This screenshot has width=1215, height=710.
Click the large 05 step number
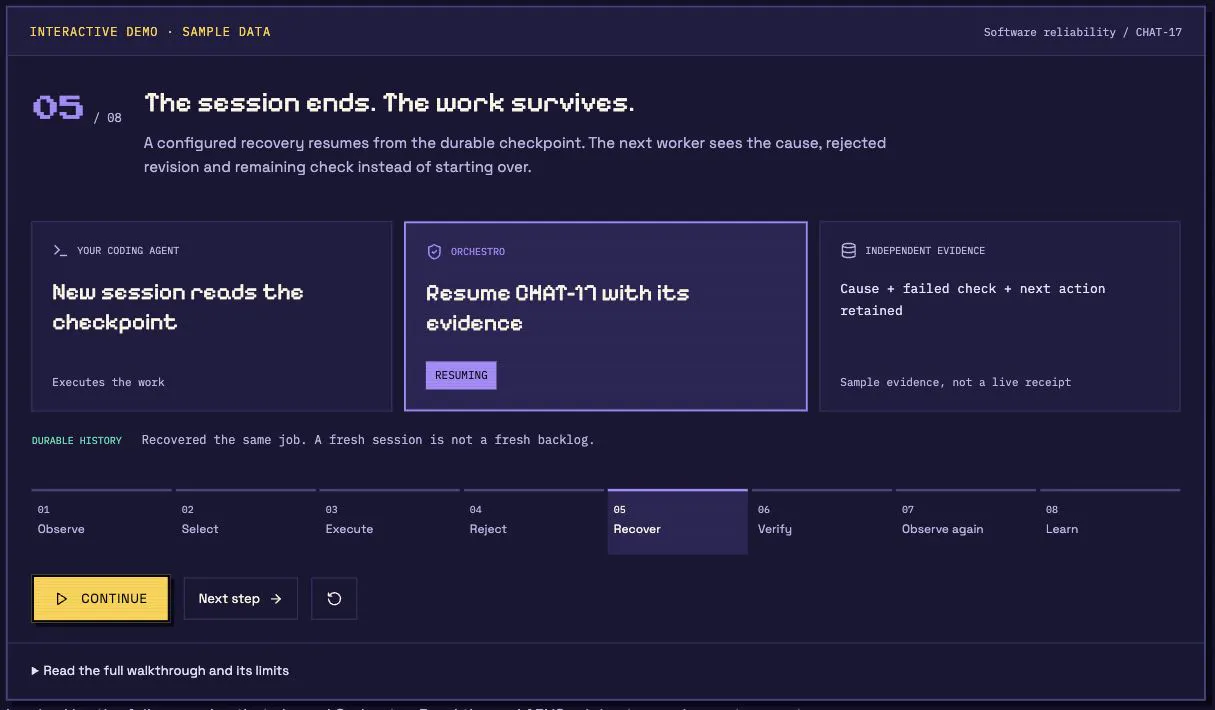(58, 107)
